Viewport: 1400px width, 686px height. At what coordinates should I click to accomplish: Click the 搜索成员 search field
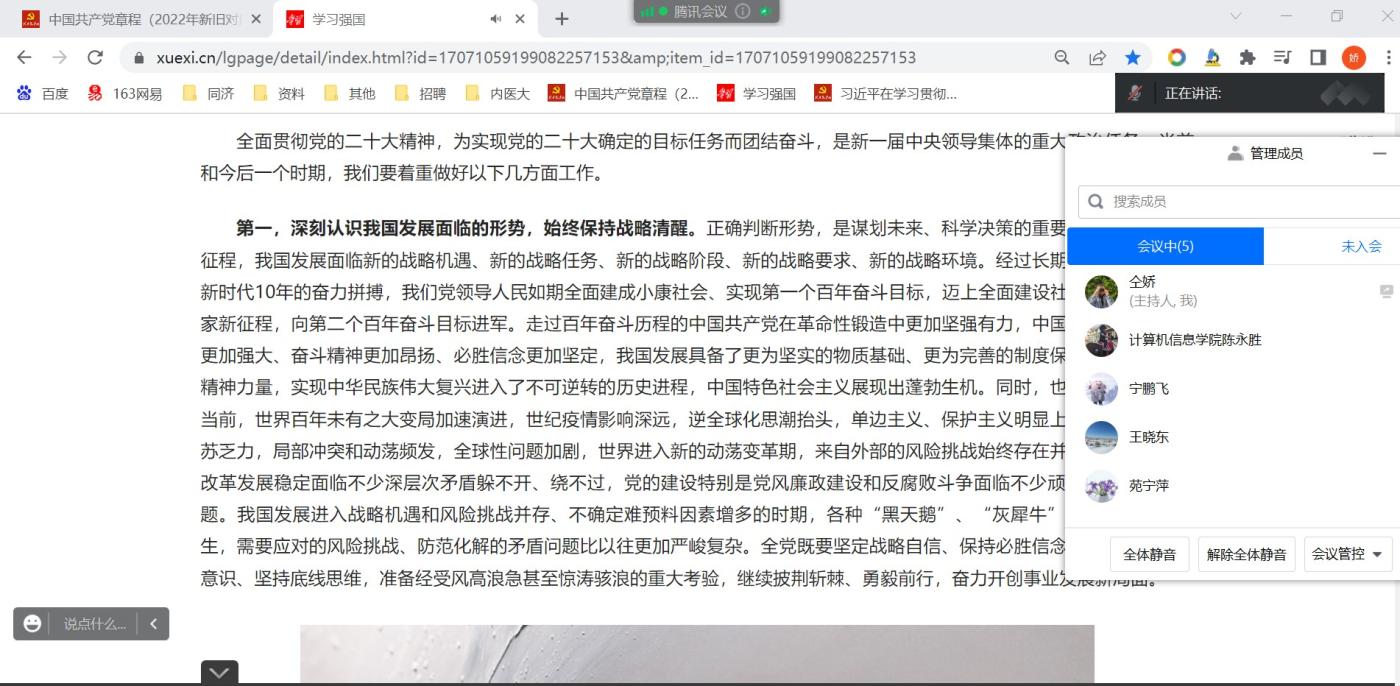[1240, 201]
